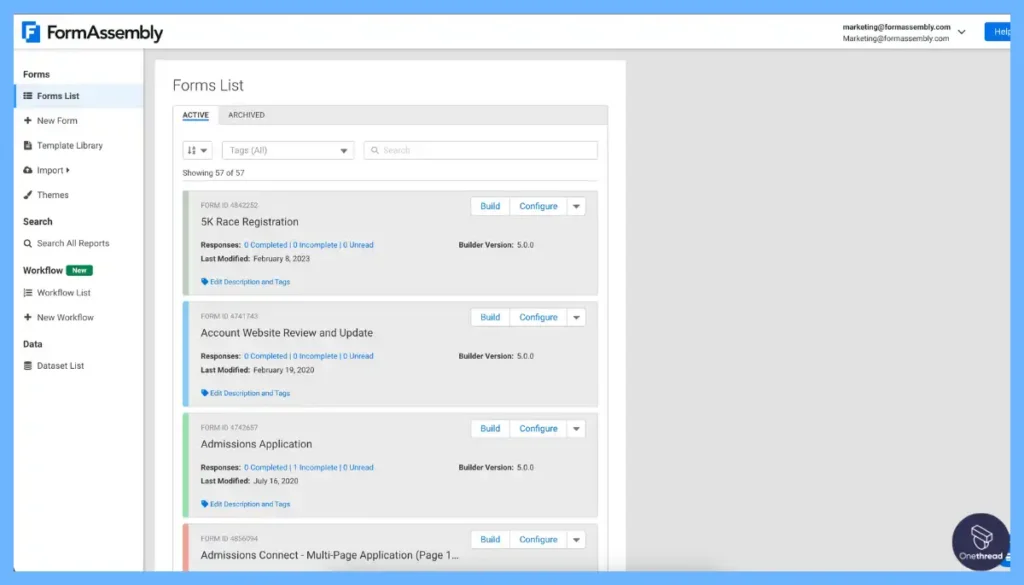The height and width of the screenshot is (585, 1024).
Task: Click the Onethread badge icon
Action: pos(981,542)
